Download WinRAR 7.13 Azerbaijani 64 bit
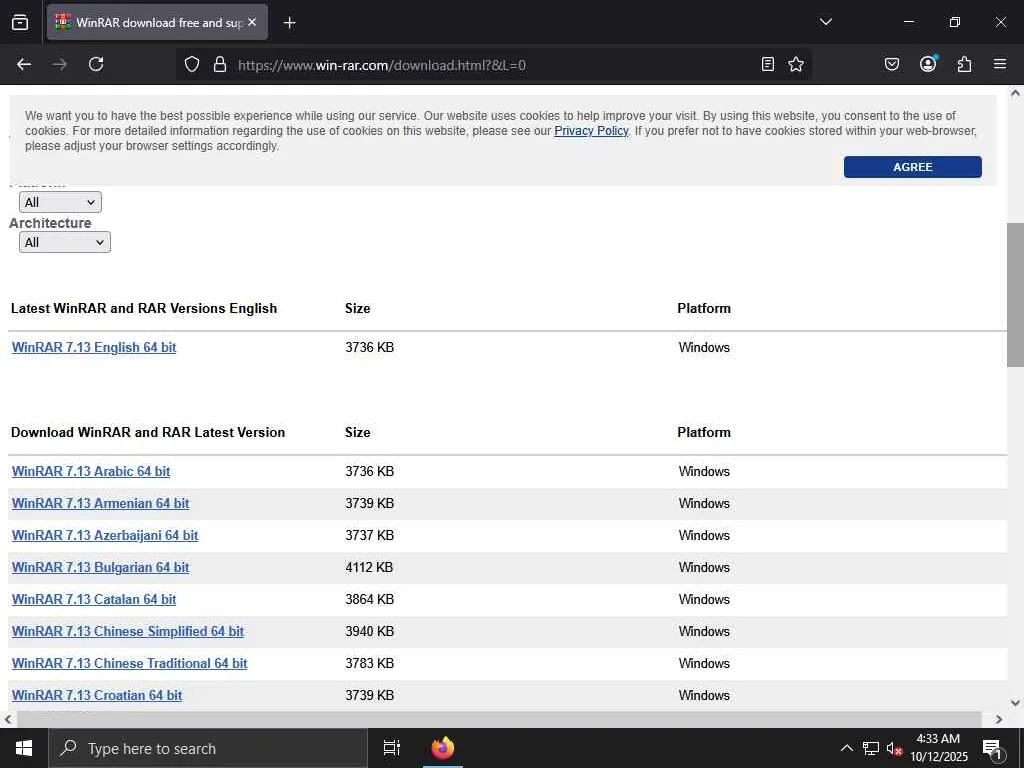The image size is (1024, 768). coord(105,536)
